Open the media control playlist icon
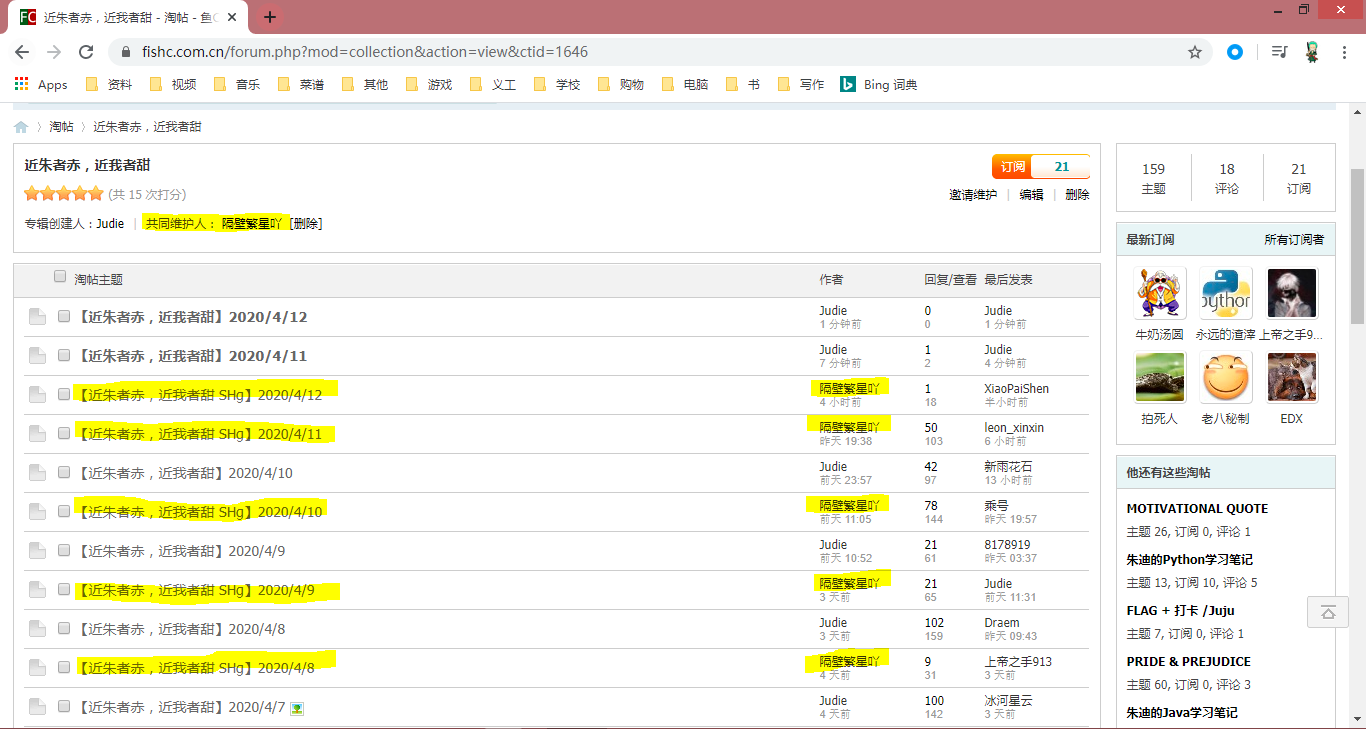The height and width of the screenshot is (729, 1366). [1279, 52]
